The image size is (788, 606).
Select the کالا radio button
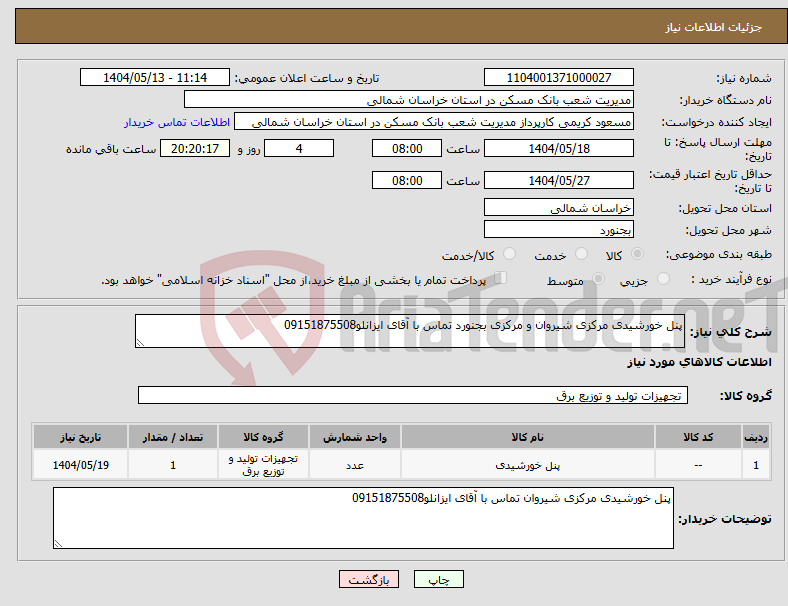pyautogui.click(x=637, y=254)
